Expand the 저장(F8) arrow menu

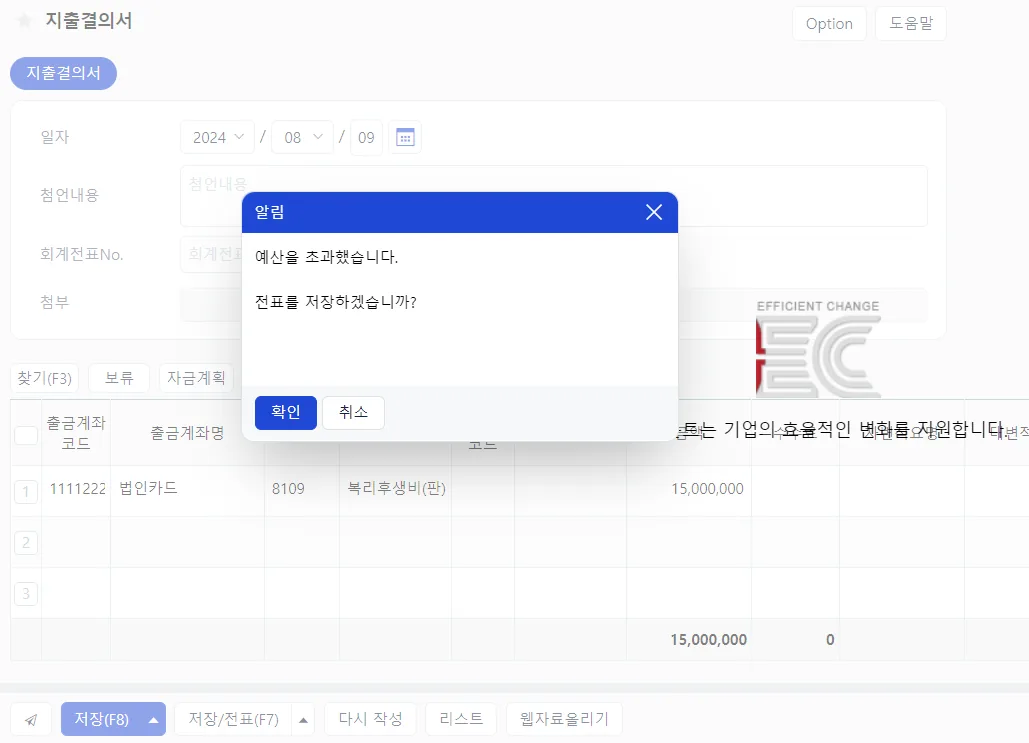(154, 720)
